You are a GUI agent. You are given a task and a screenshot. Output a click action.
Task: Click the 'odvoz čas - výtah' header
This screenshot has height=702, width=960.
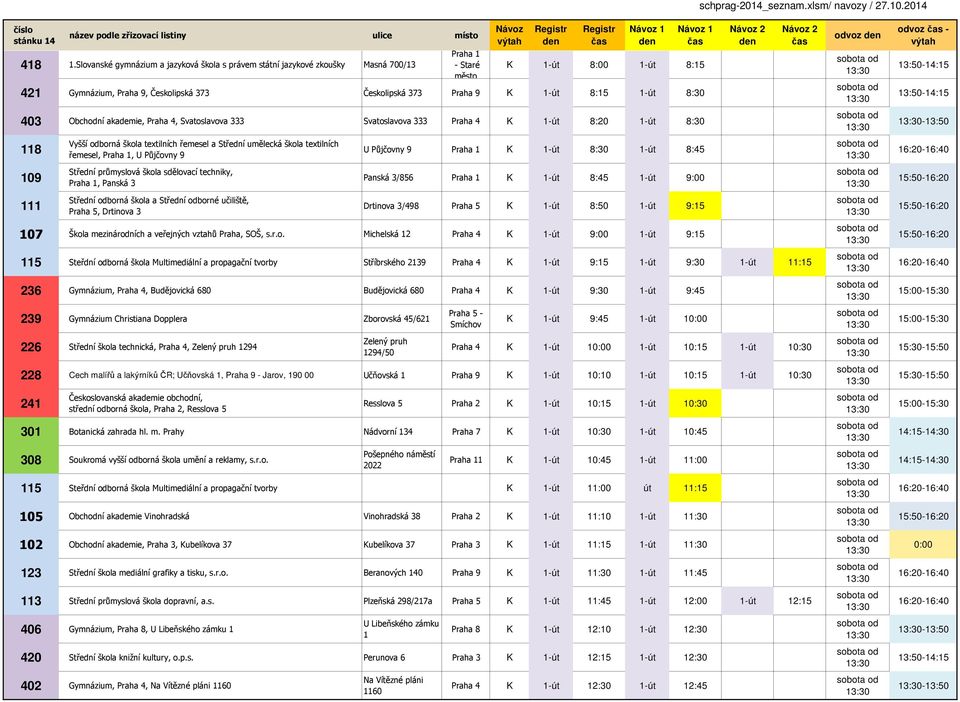coord(923,35)
